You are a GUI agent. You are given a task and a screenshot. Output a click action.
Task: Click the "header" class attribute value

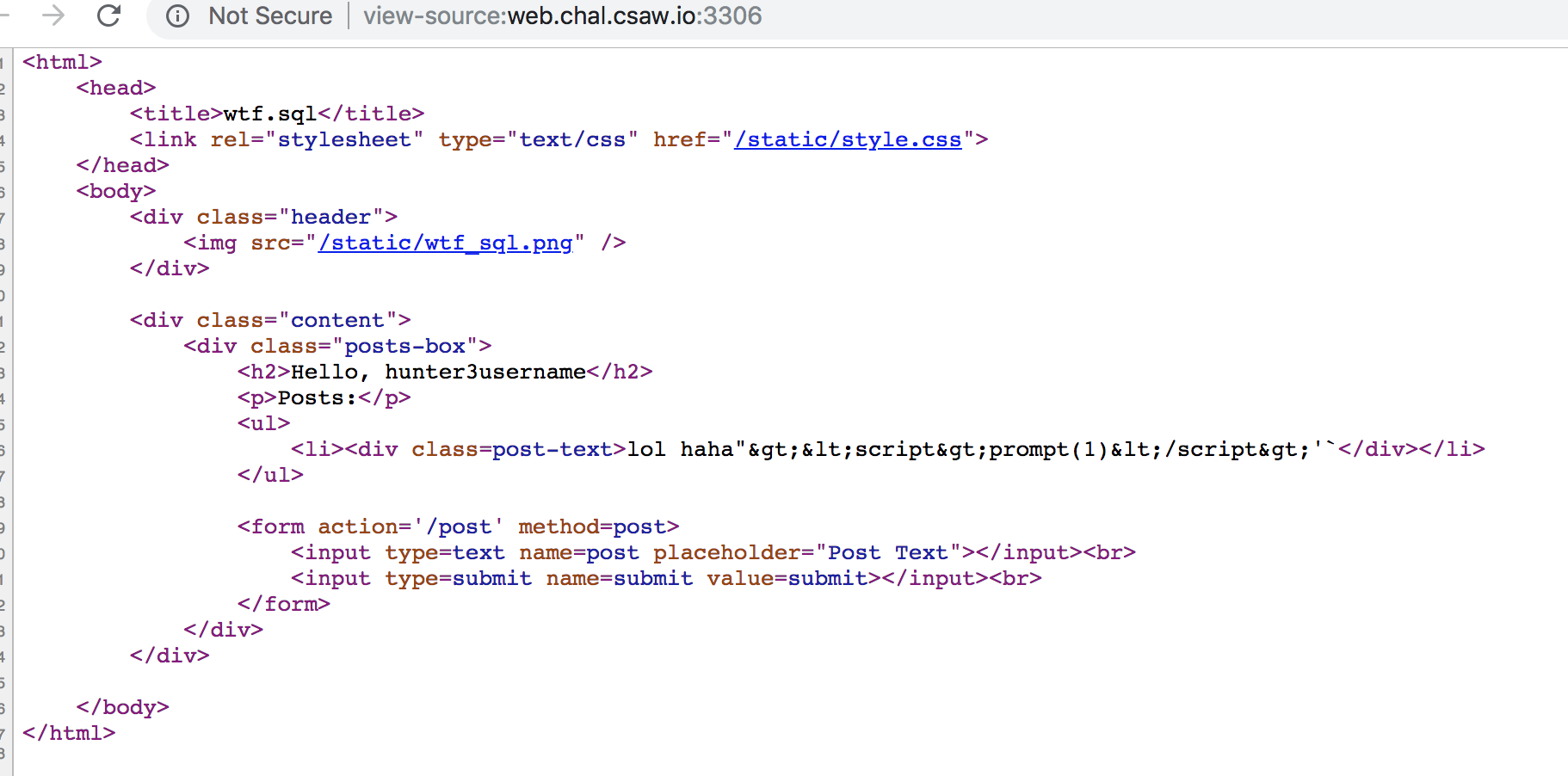pyautogui.click(x=330, y=217)
